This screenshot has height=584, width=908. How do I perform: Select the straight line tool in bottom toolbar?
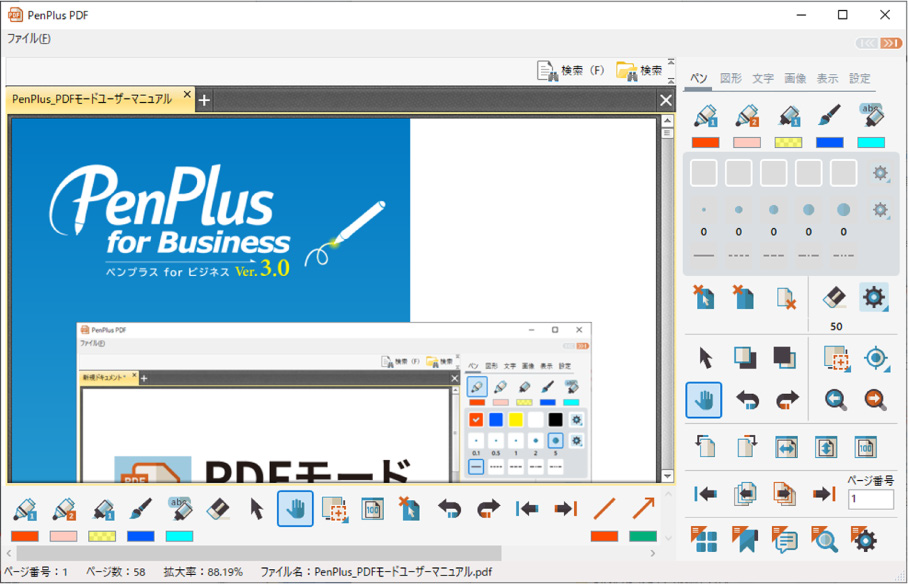pos(605,509)
